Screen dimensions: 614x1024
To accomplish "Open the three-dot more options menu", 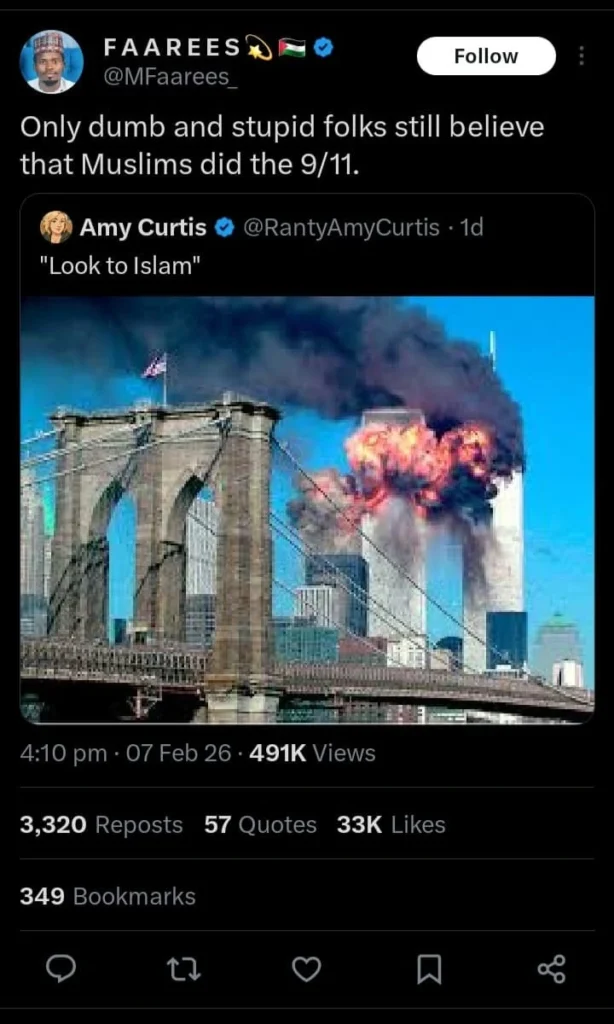I will click(x=581, y=56).
